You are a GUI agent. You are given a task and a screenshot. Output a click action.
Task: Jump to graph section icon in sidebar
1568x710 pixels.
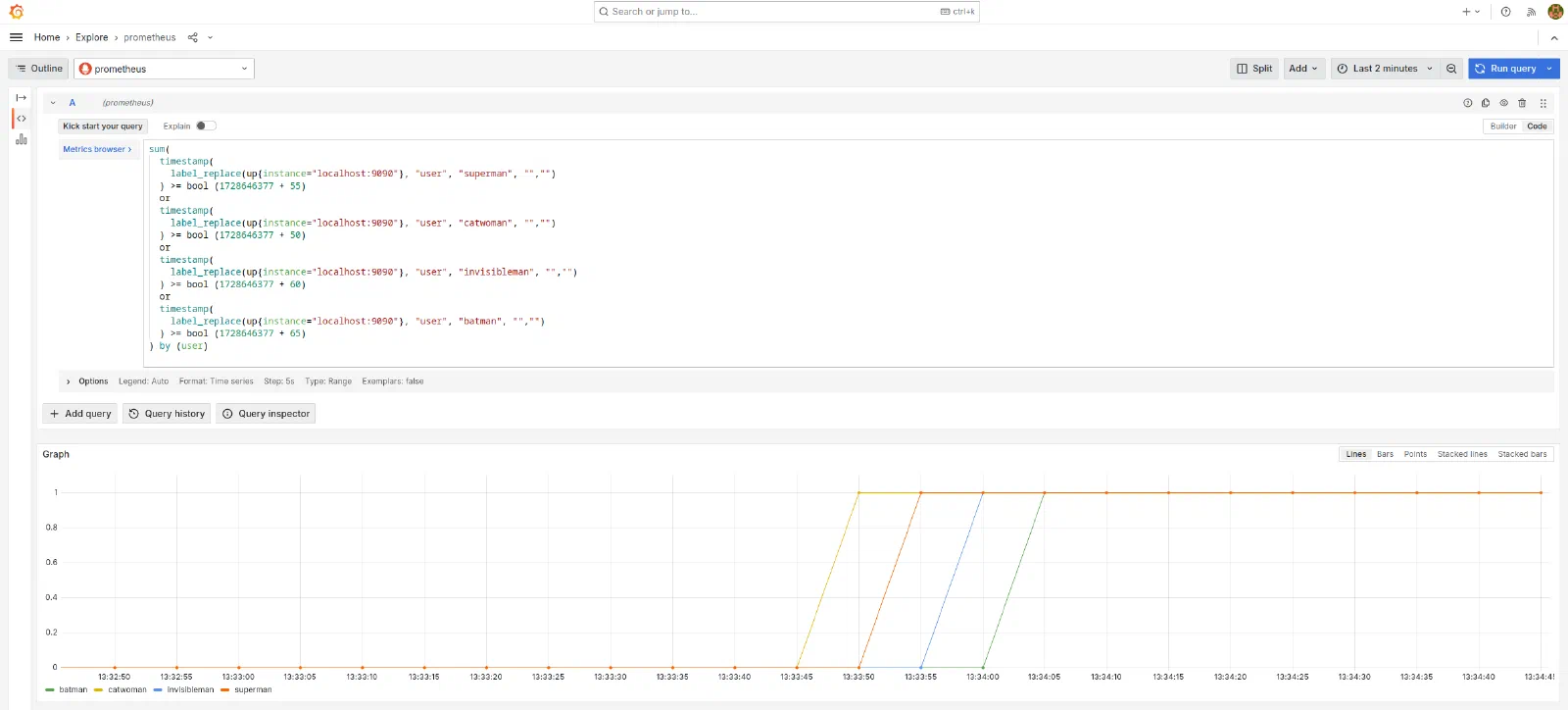[22, 139]
